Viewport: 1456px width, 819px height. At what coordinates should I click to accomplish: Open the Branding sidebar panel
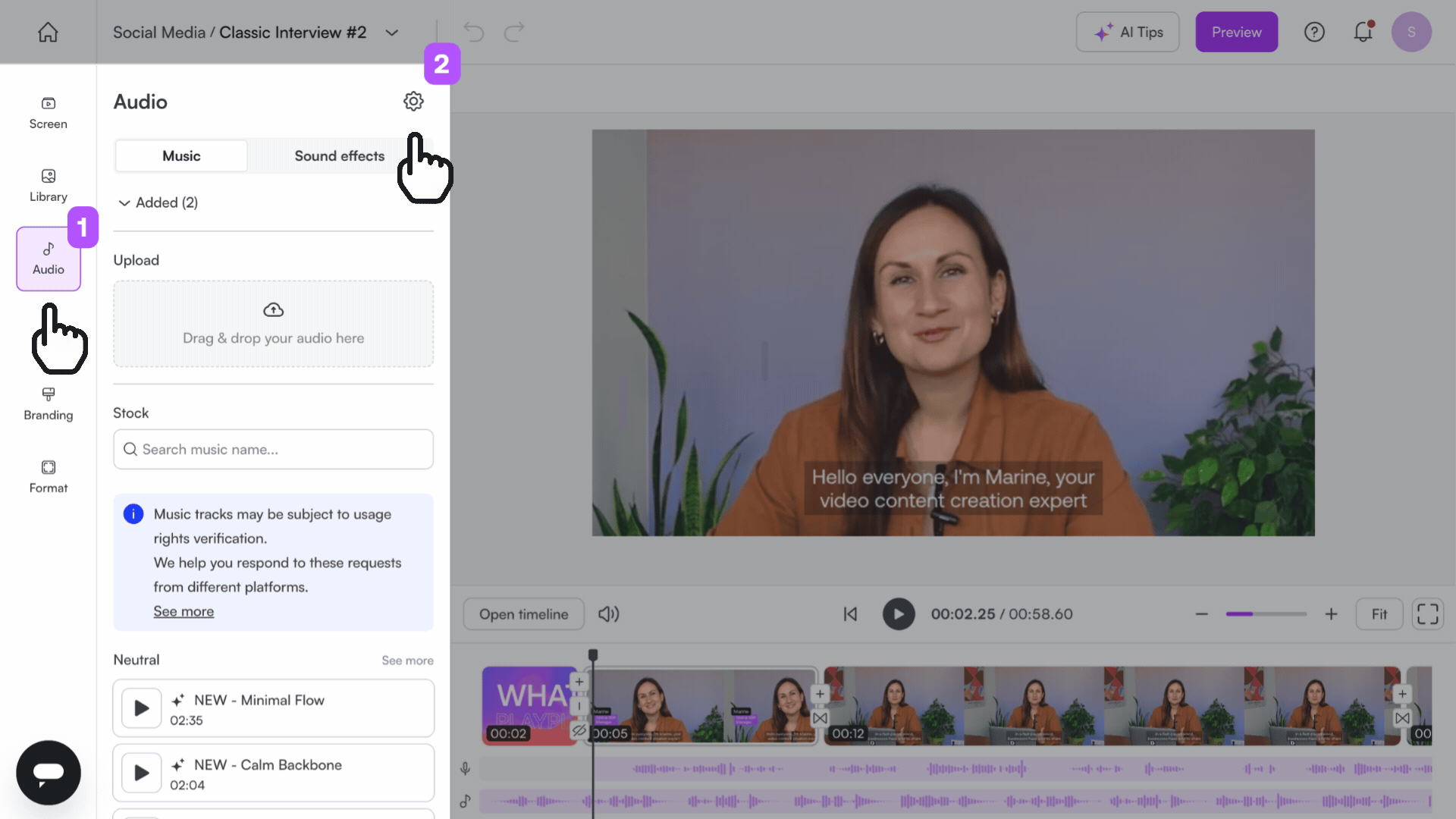coord(48,404)
